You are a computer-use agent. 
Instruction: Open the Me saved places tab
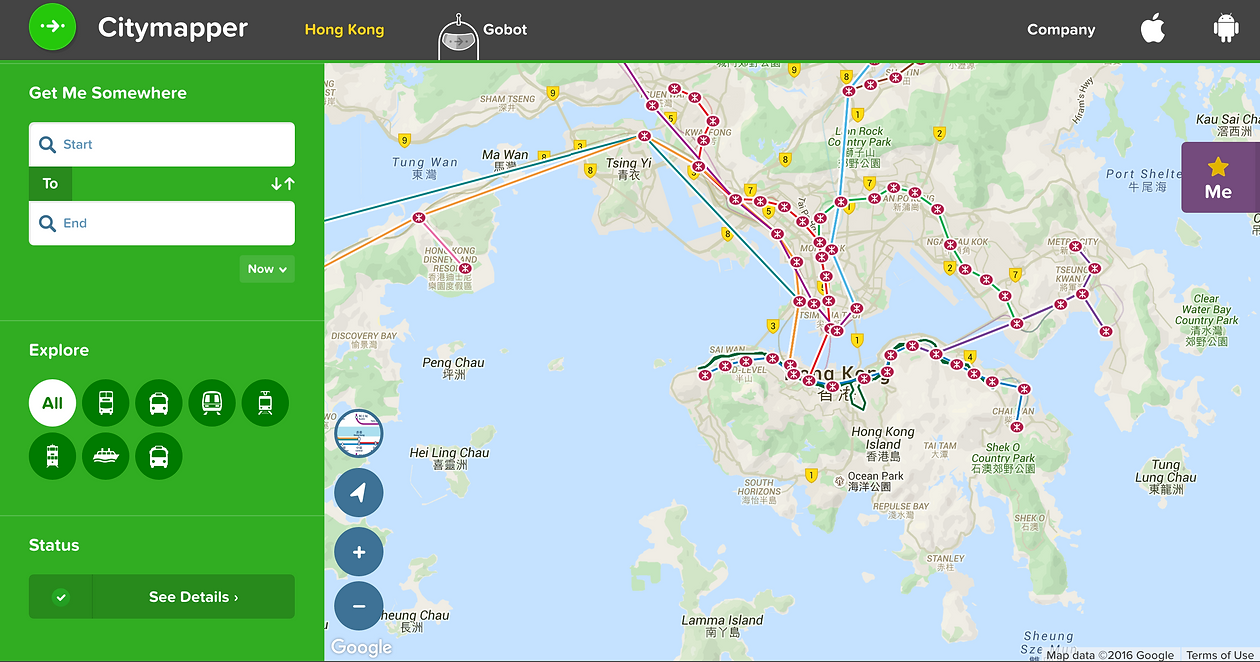tap(1220, 177)
